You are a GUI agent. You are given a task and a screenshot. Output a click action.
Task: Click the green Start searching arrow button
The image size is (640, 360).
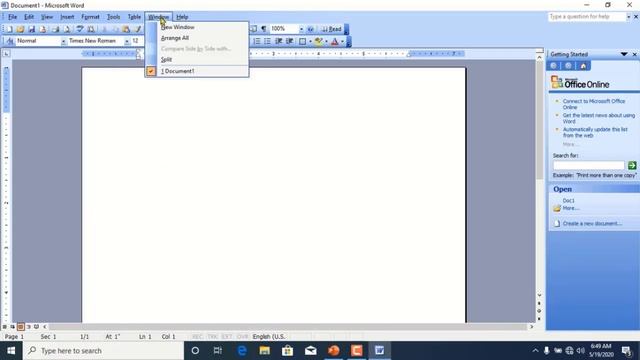coord(632,165)
